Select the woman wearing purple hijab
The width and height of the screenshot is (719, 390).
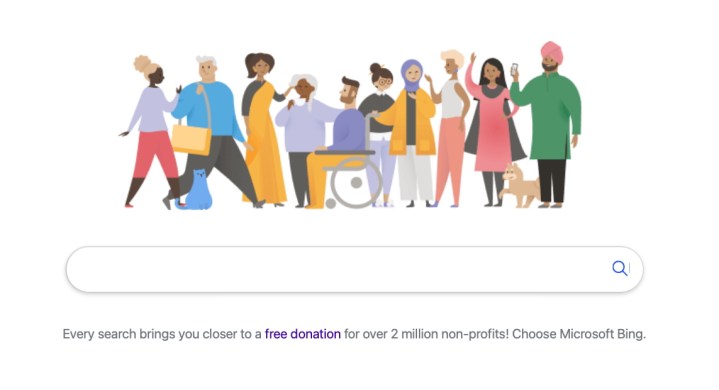(412, 133)
